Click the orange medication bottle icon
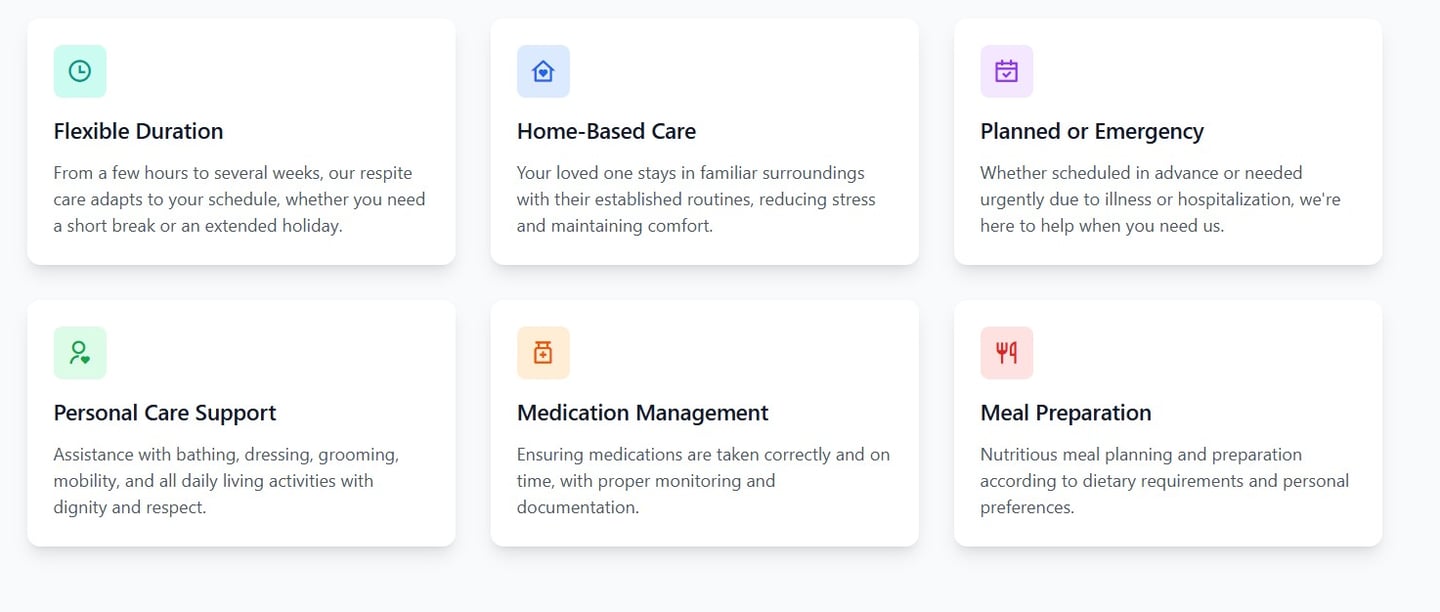The image size is (1440, 612). (x=543, y=353)
